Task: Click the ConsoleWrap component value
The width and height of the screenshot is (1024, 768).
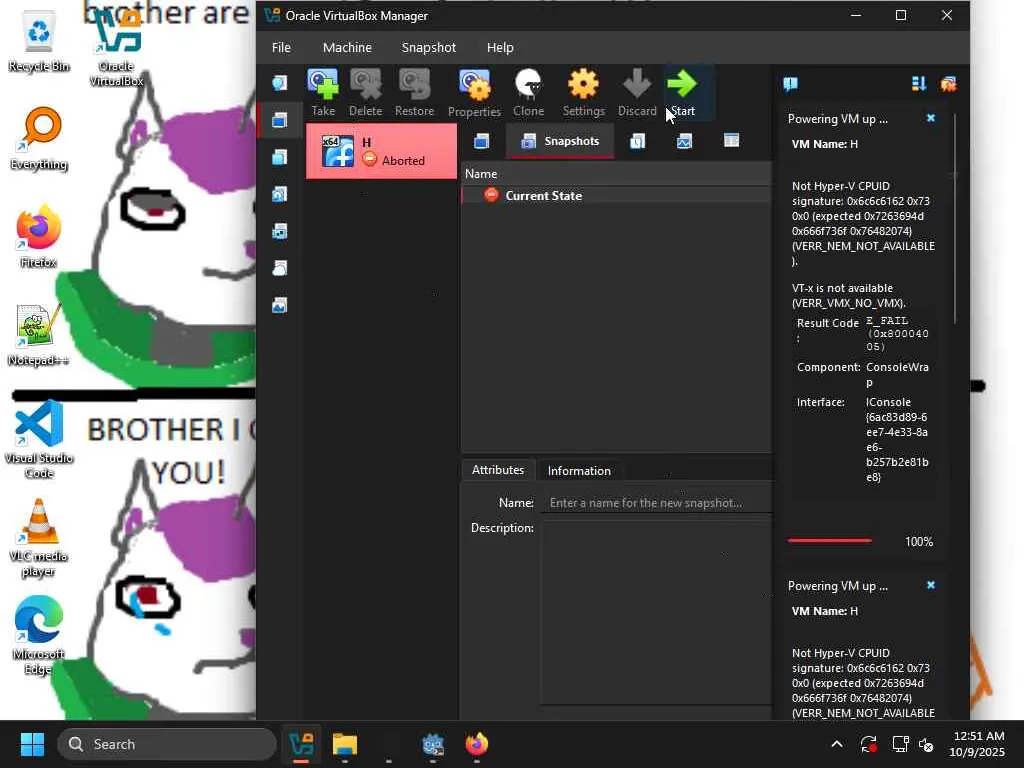Action: (897, 374)
